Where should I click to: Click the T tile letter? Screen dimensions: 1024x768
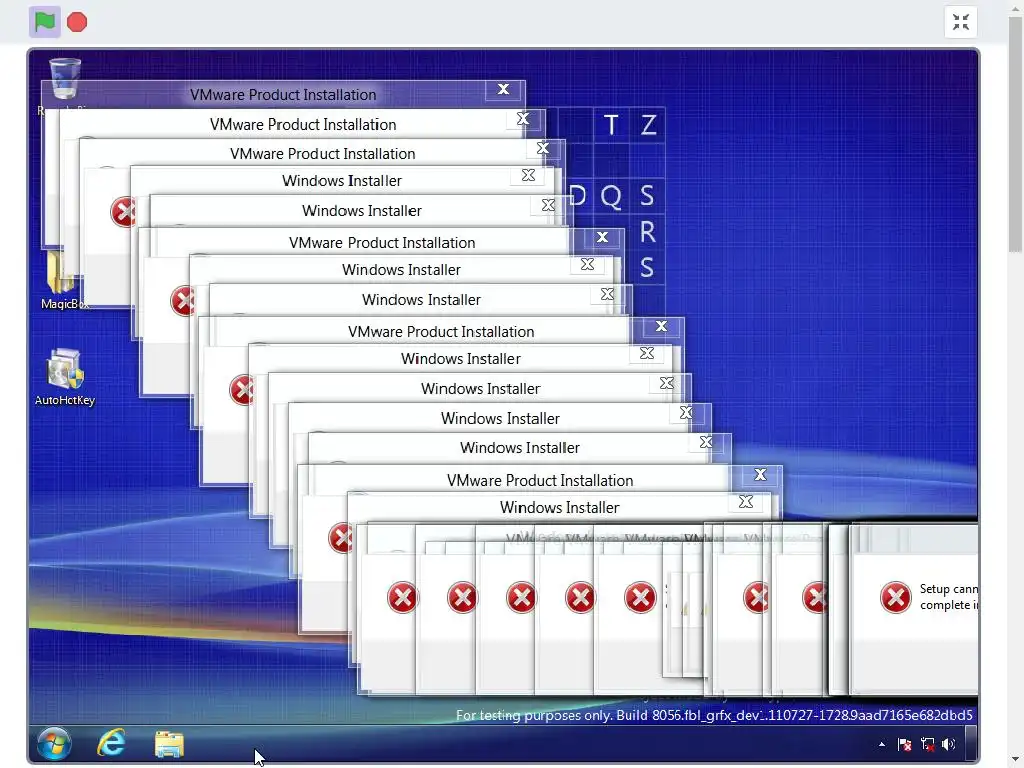coord(611,124)
